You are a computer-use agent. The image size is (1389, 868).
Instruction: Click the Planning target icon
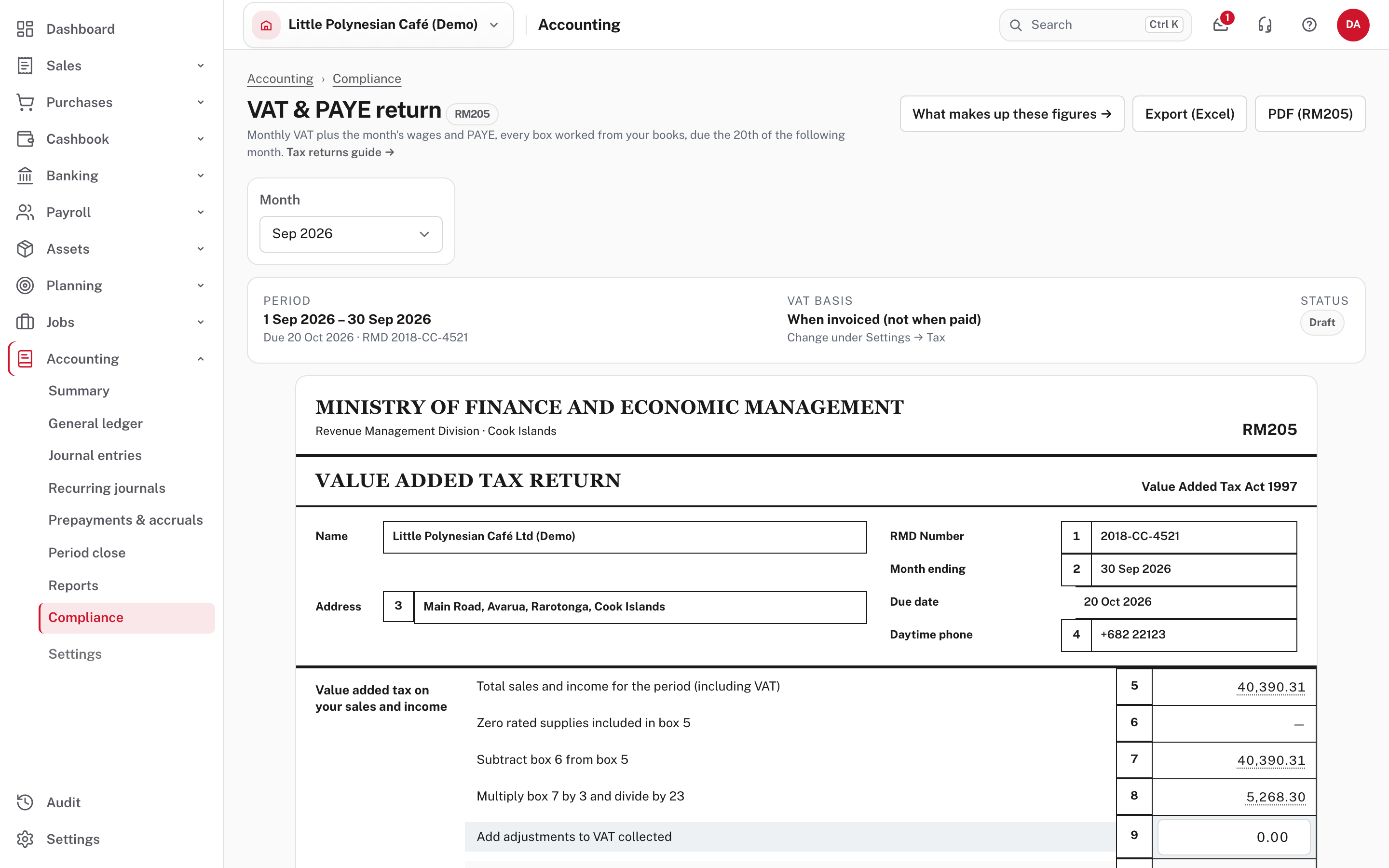coord(25,285)
